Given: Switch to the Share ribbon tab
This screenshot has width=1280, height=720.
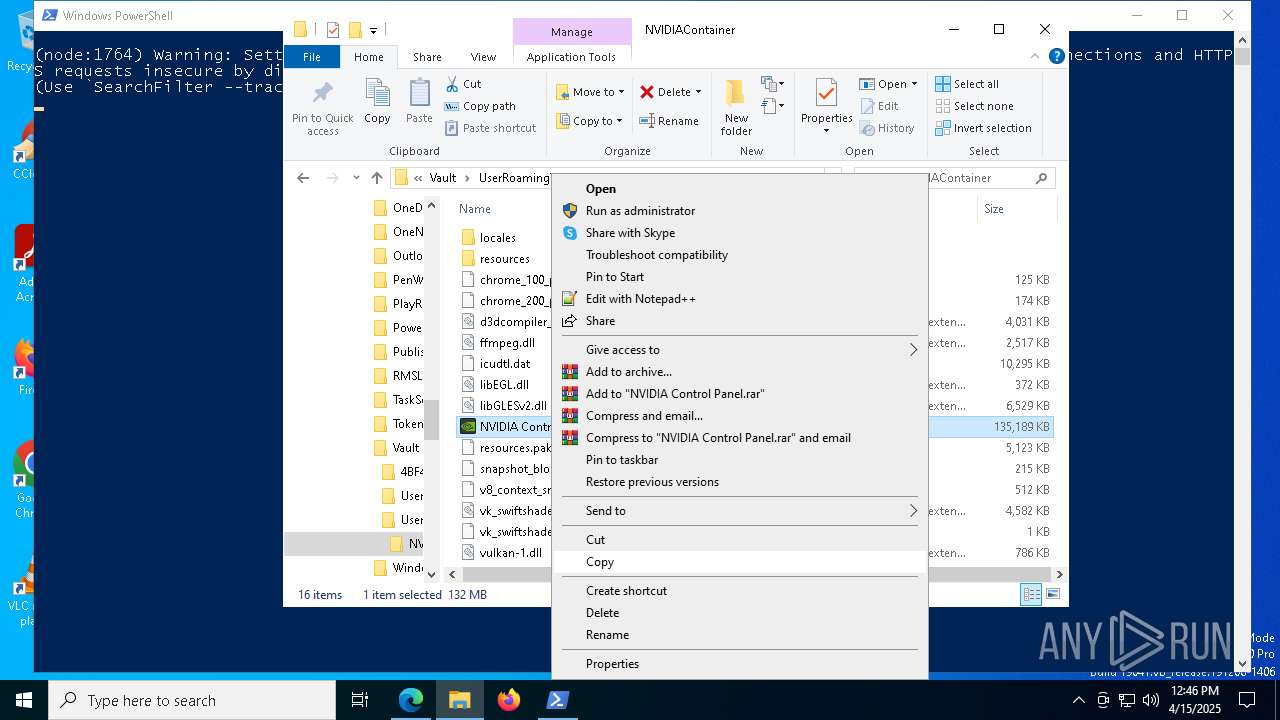Looking at the screenshot, I should (427, 57).
